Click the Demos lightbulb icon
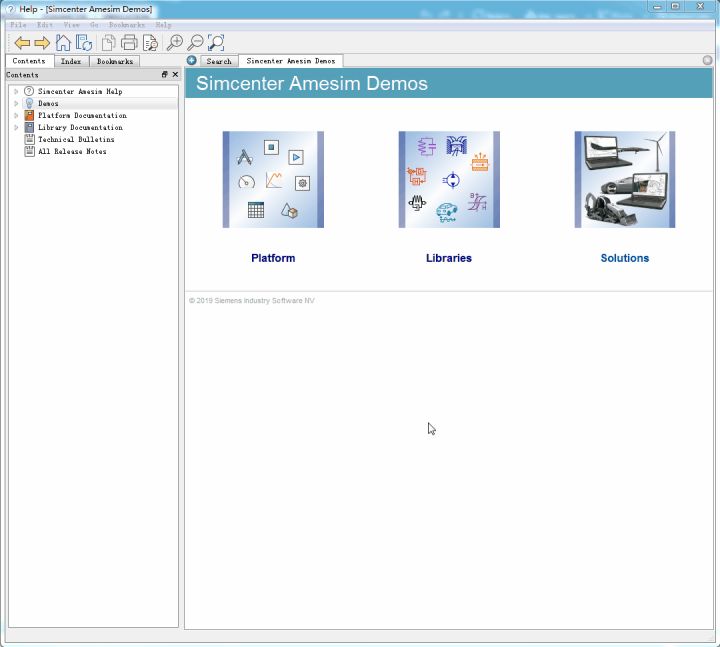The image size is (720, 647). 29,103
